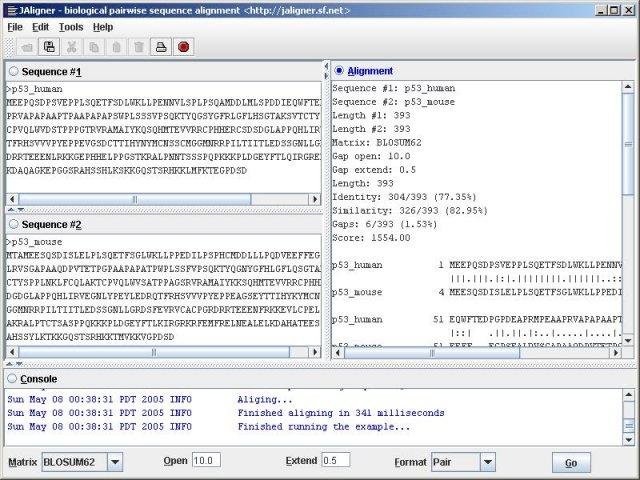Open the Edit menu
The height and width of the screenshot is (480, 640).
coord(40,27)
